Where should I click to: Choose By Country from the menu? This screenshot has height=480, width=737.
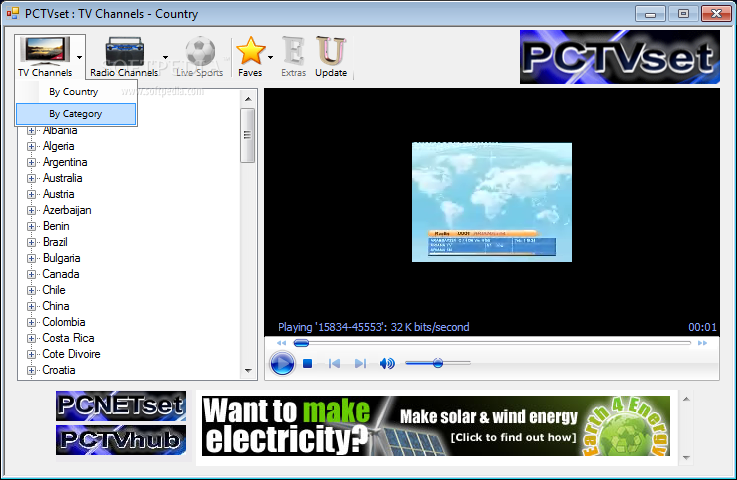[x=76, y=92]
